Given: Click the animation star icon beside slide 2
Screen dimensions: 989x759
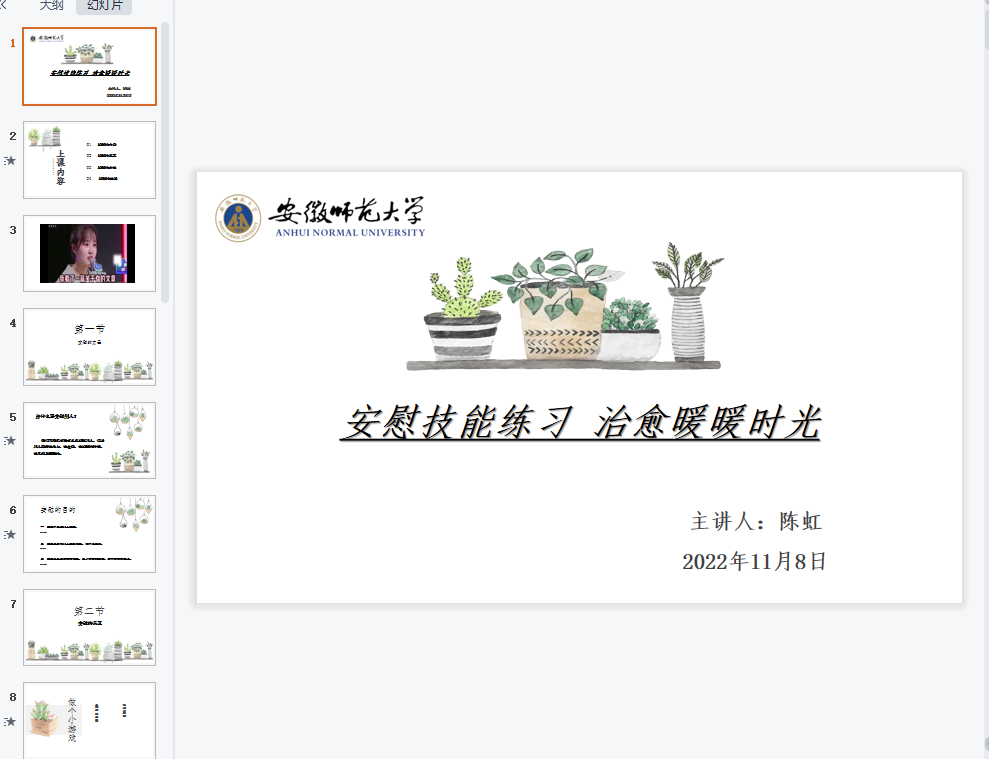Looking at the screenshot, I should click(9, 160).
